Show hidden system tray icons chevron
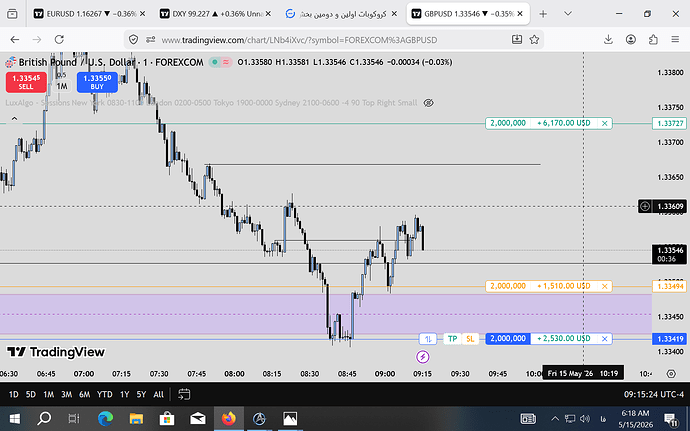 pos(555,418)
